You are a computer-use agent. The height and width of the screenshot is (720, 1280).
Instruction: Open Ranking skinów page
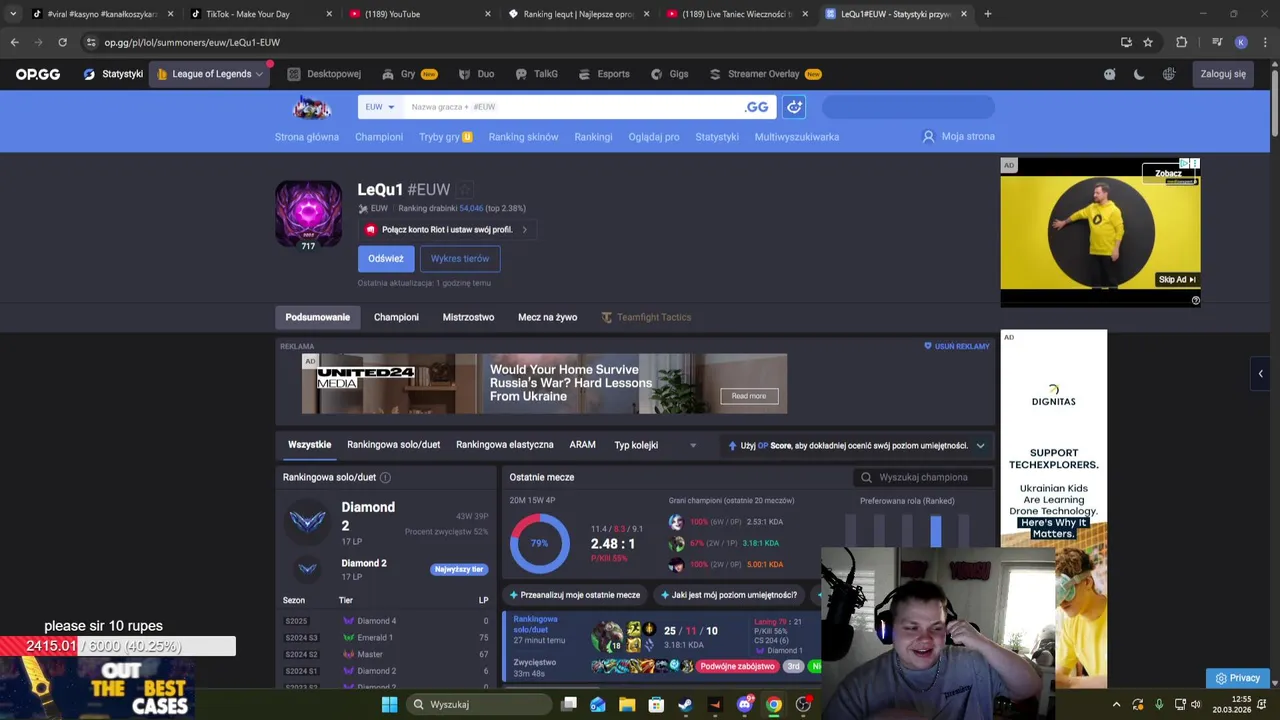[523, 137]
